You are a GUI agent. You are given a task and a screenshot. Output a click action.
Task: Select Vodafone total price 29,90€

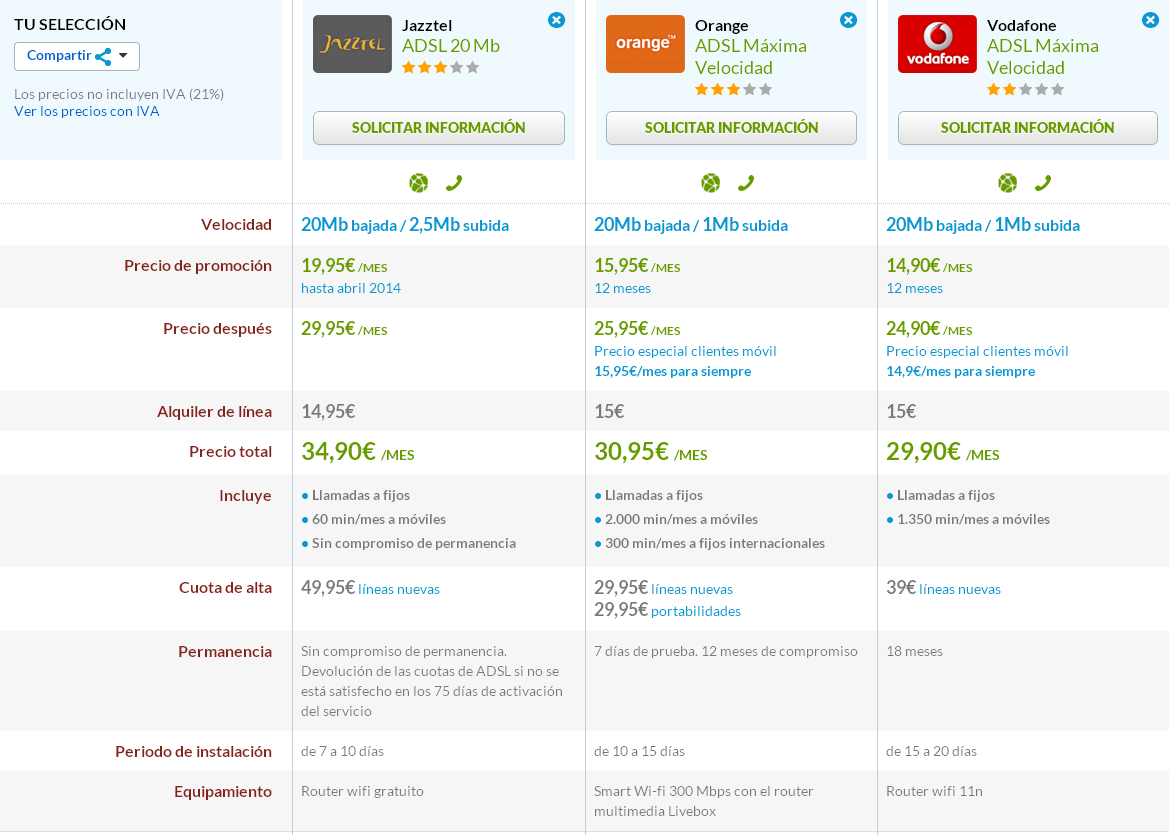click(x=942, y=452)
